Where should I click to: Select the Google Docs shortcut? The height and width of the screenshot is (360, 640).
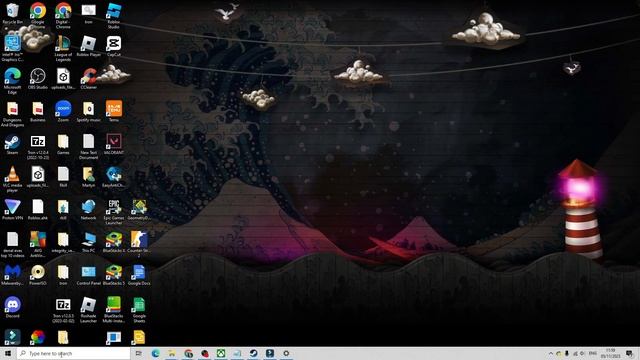coord(139,275)
